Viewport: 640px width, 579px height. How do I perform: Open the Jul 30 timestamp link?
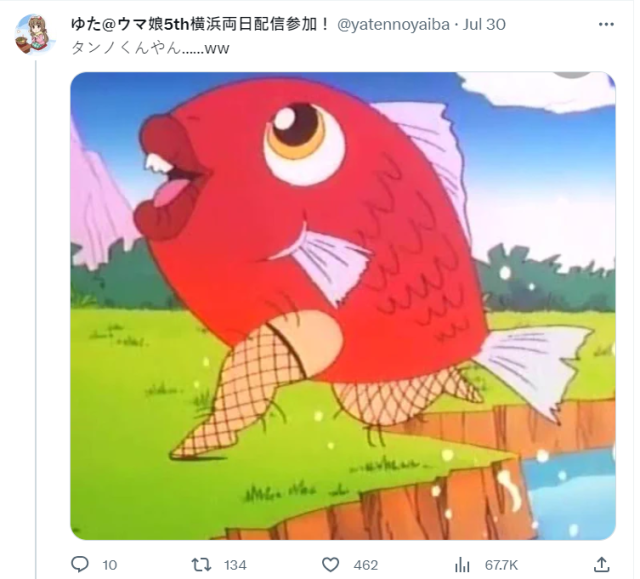[484, 25]
